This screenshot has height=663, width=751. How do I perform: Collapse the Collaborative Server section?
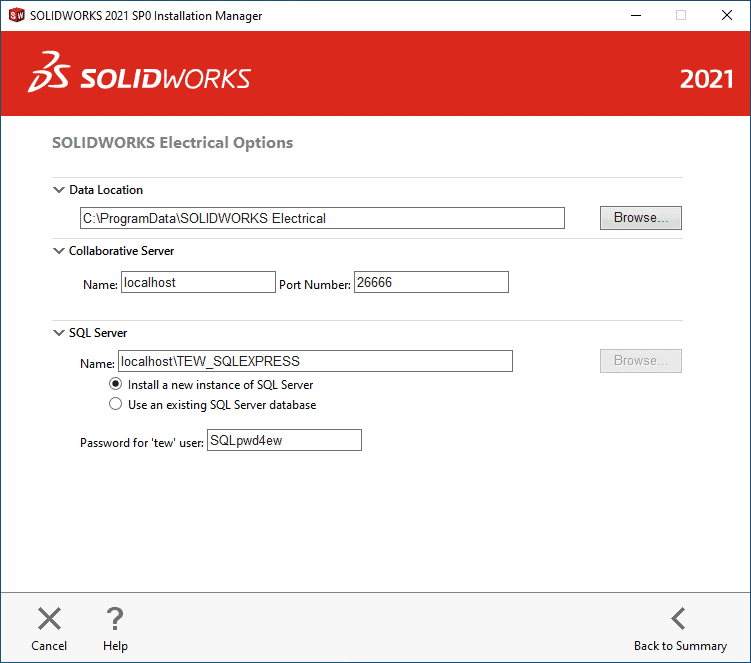(58, 251)
